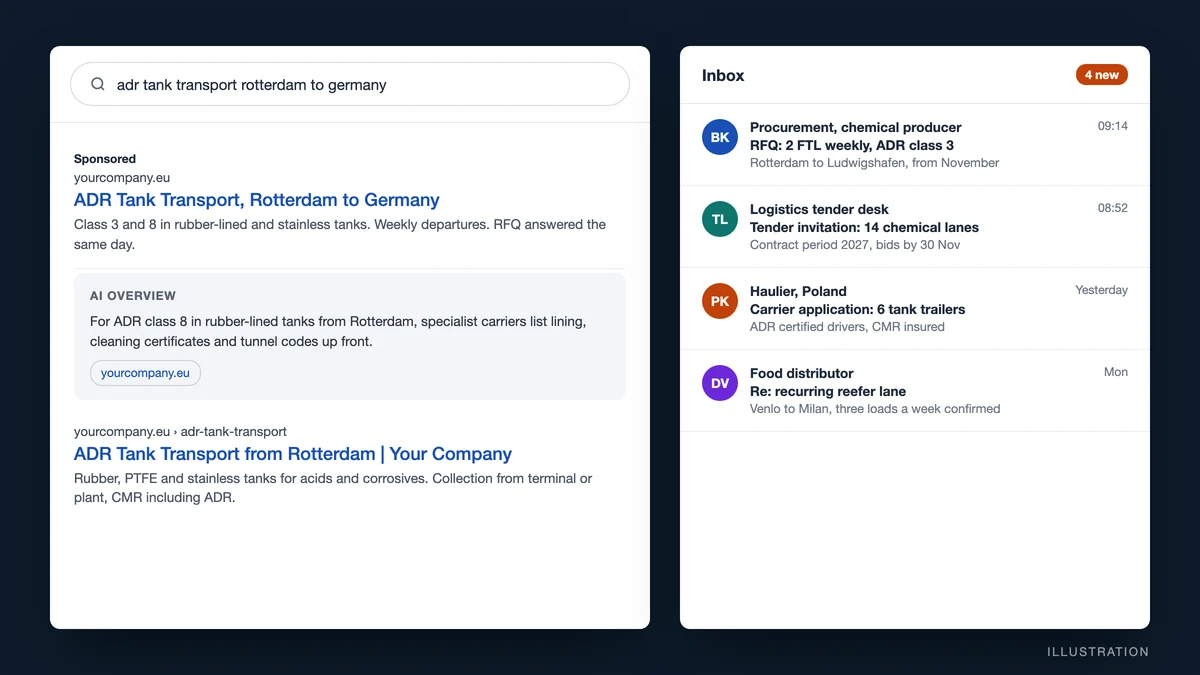Click the AI OVERVIEW heading
The width and height of the screenshot is (1200, 675).
click(x=133, y=296)
